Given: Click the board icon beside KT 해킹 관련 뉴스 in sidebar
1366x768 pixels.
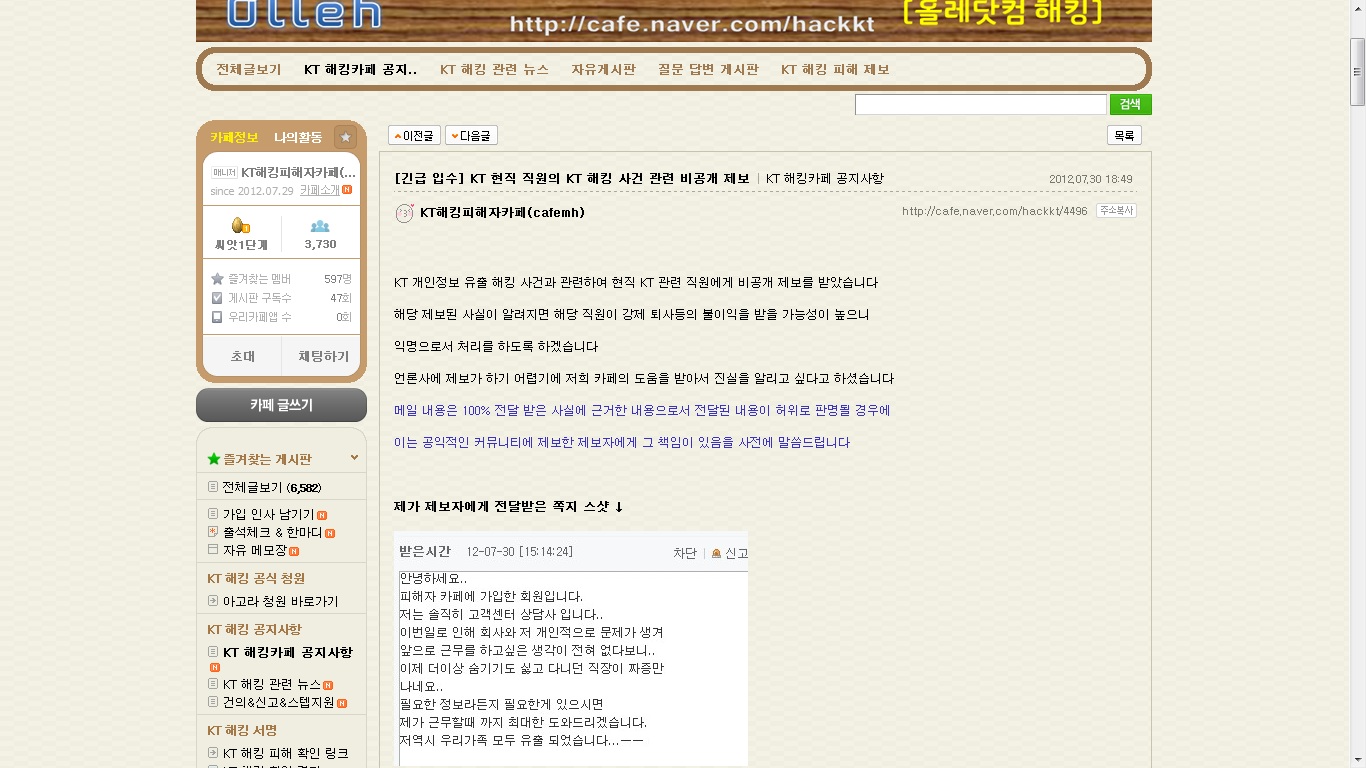Looking at the screenshot, I should [x=213, y=684].
